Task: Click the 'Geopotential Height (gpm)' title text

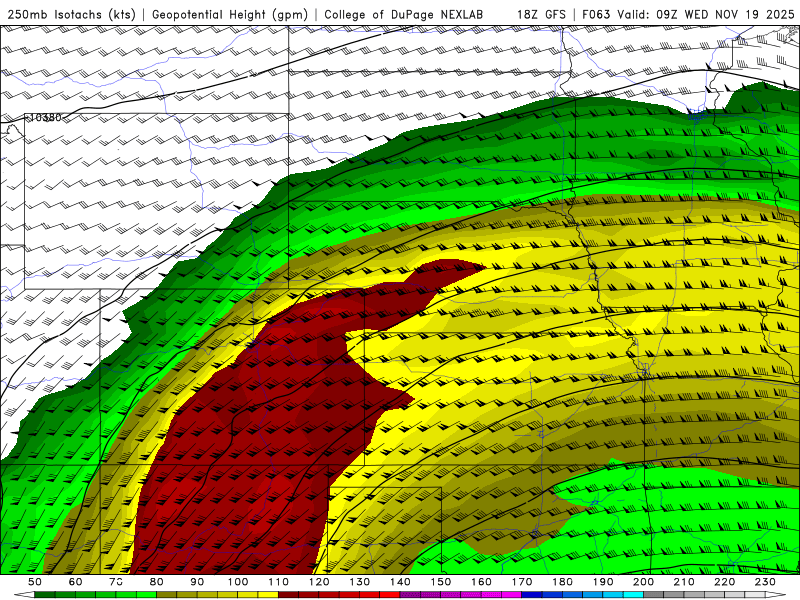Action: [230, 14]
